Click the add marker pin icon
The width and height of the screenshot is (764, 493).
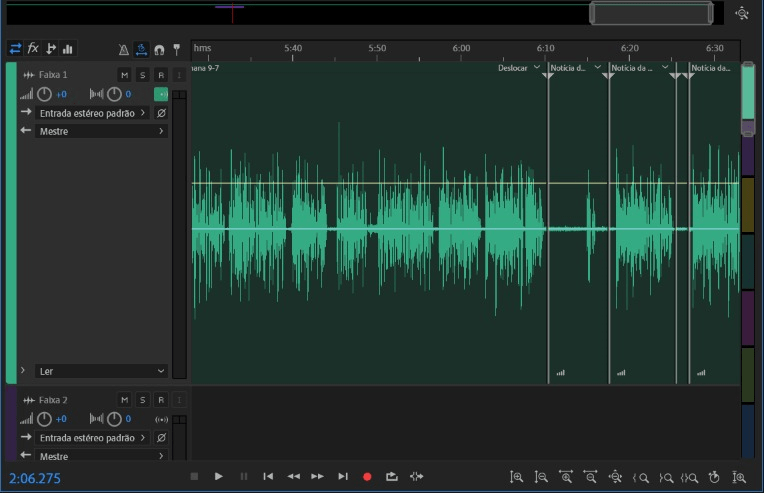(x=176, y=49)
